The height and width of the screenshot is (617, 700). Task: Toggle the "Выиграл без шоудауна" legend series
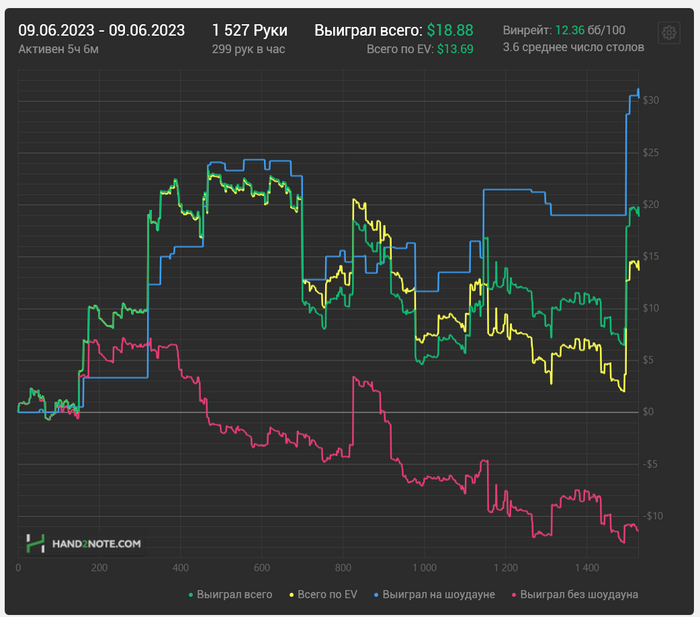[x=575, y=594]
